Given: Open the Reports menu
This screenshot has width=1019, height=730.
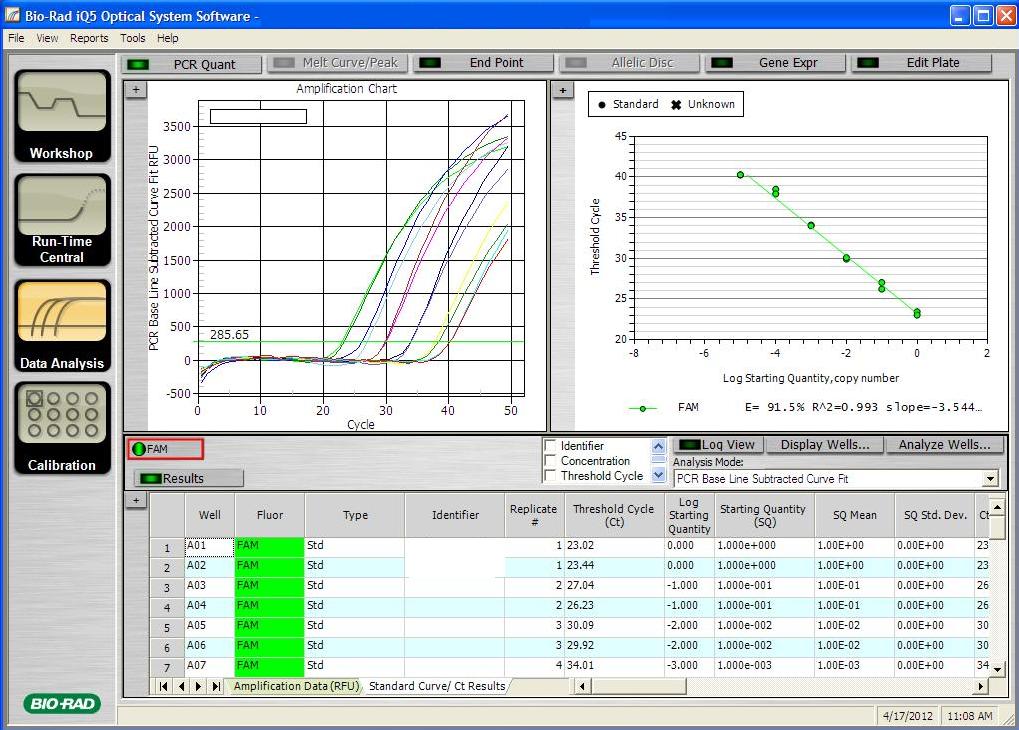Looking at the screenshot, I should tap(89, 38).
